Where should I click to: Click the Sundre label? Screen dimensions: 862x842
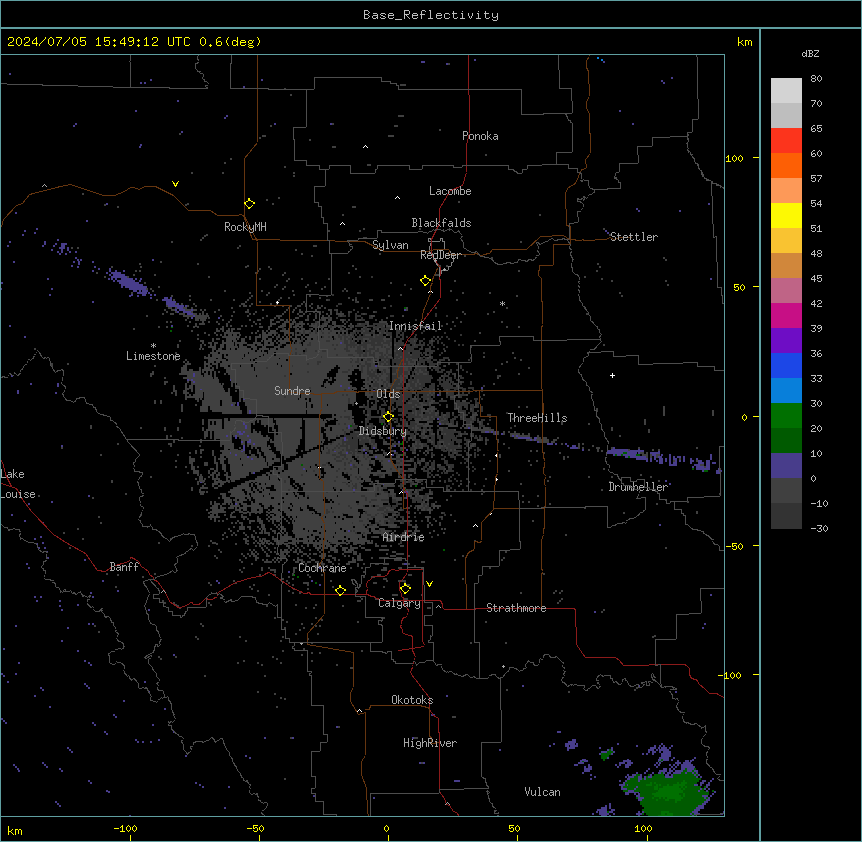click(x=292, y=391)
